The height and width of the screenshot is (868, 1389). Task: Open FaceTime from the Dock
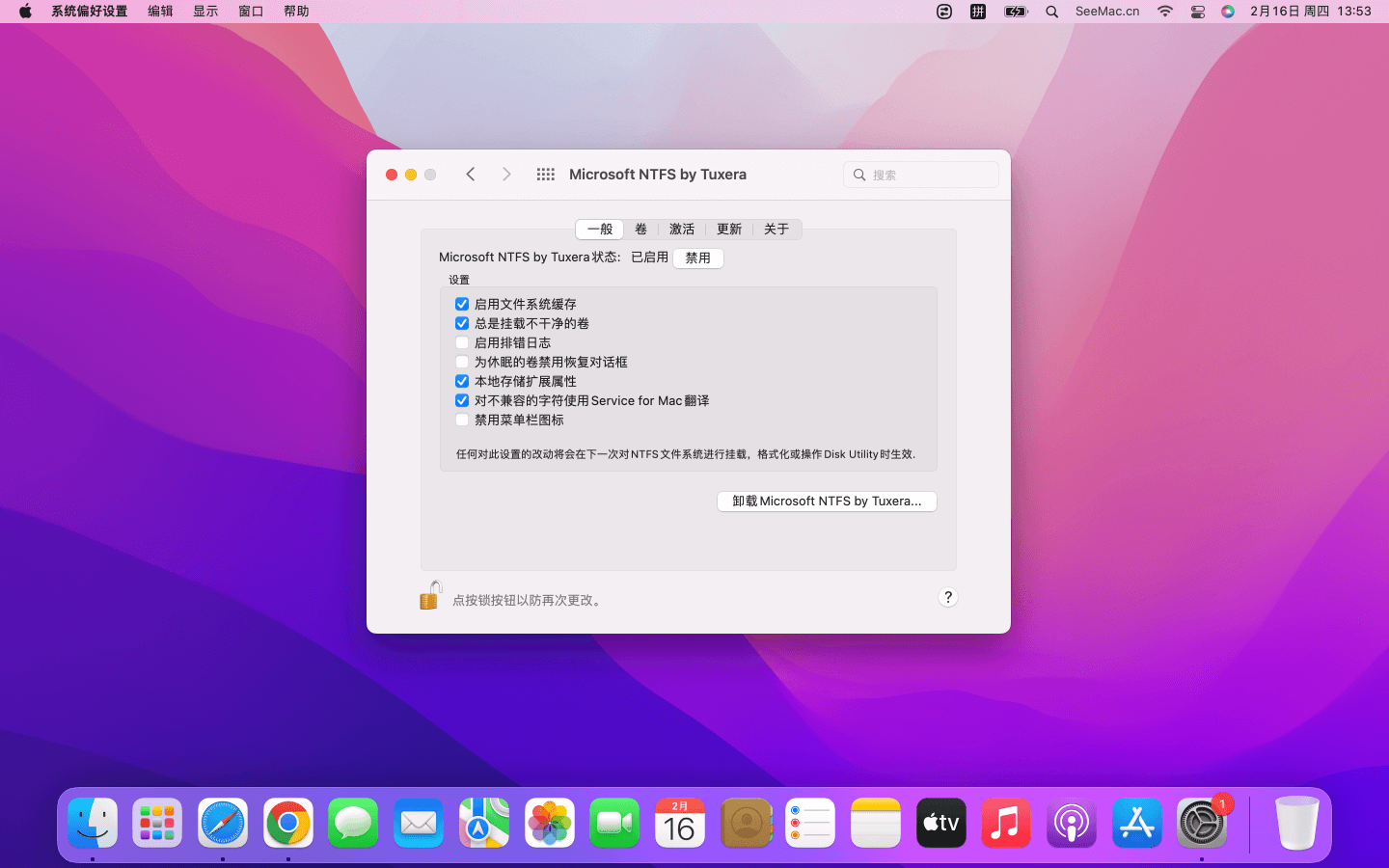[614, 823]
